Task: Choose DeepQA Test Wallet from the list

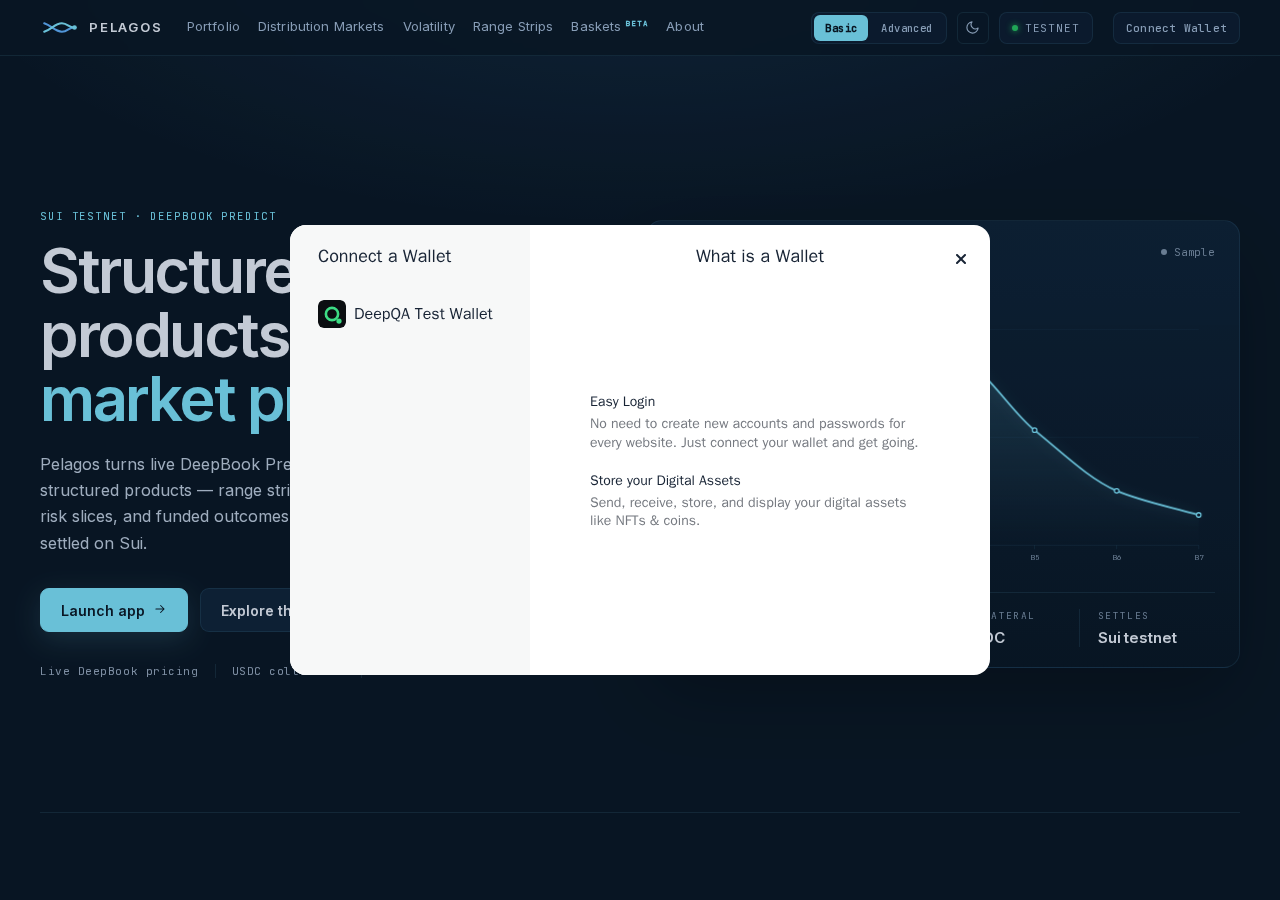Action: pos(410,314)
